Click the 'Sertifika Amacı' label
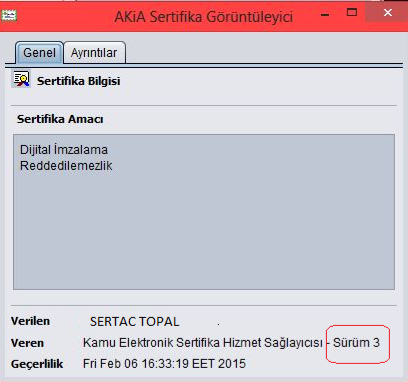Viewport: 408px width, 382px height. [60, 119]
